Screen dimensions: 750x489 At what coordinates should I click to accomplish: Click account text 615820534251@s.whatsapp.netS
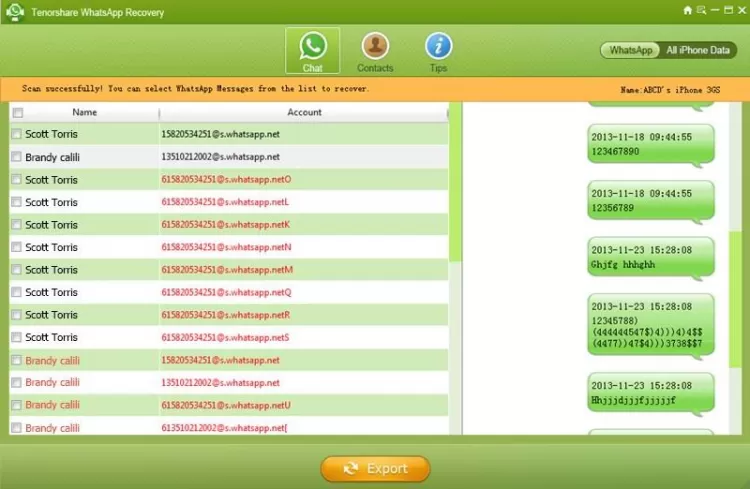225,337
